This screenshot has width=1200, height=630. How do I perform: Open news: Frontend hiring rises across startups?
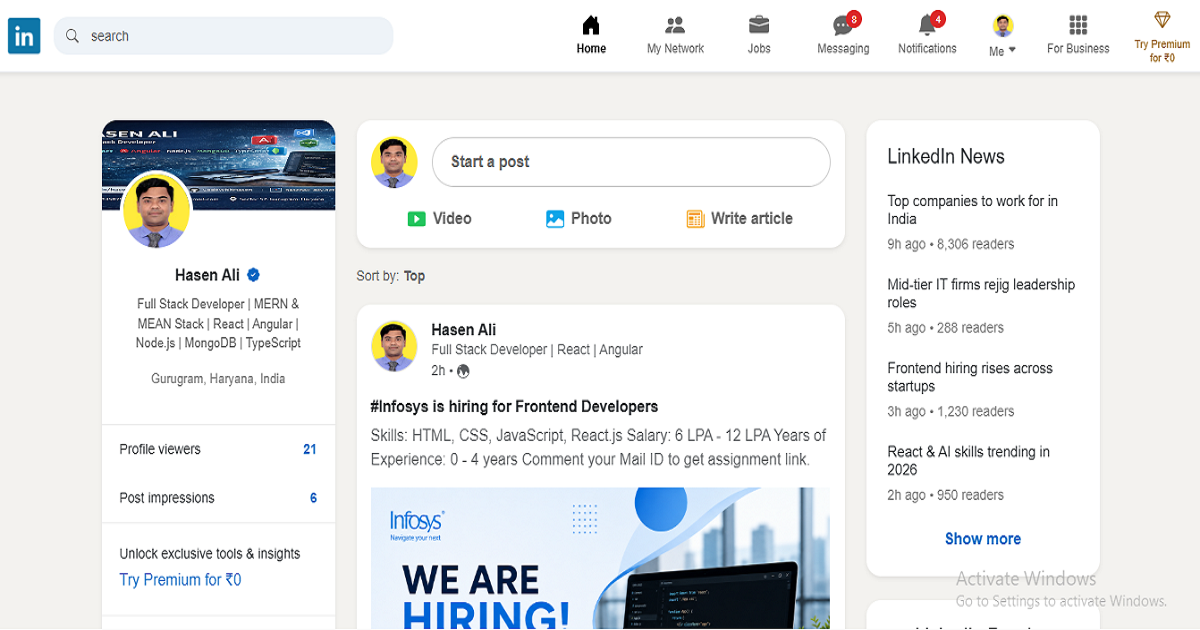pyautogui.click(x=970, y=377)
